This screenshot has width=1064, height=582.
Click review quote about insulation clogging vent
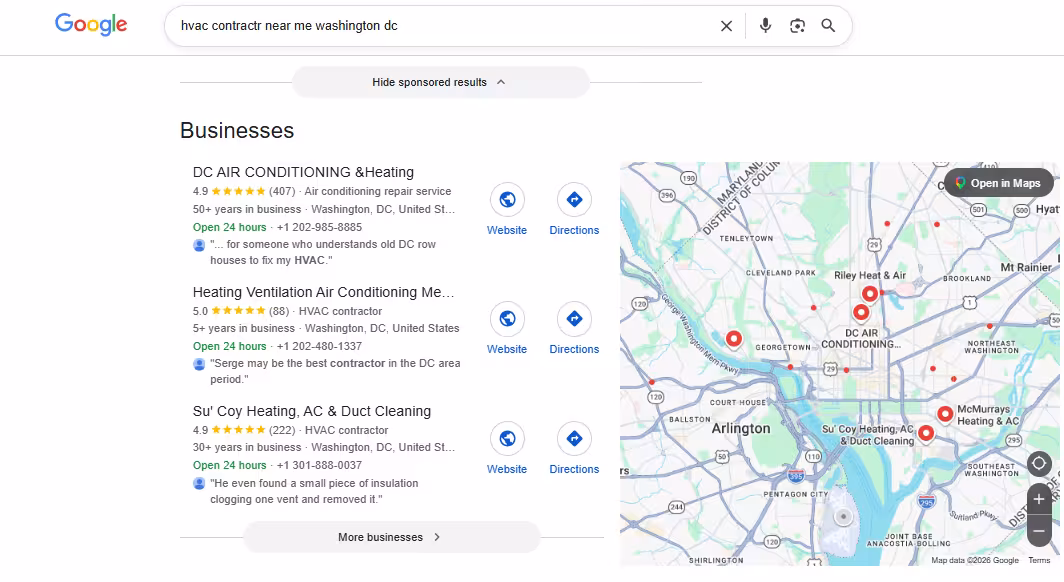[x=314, y=491]
